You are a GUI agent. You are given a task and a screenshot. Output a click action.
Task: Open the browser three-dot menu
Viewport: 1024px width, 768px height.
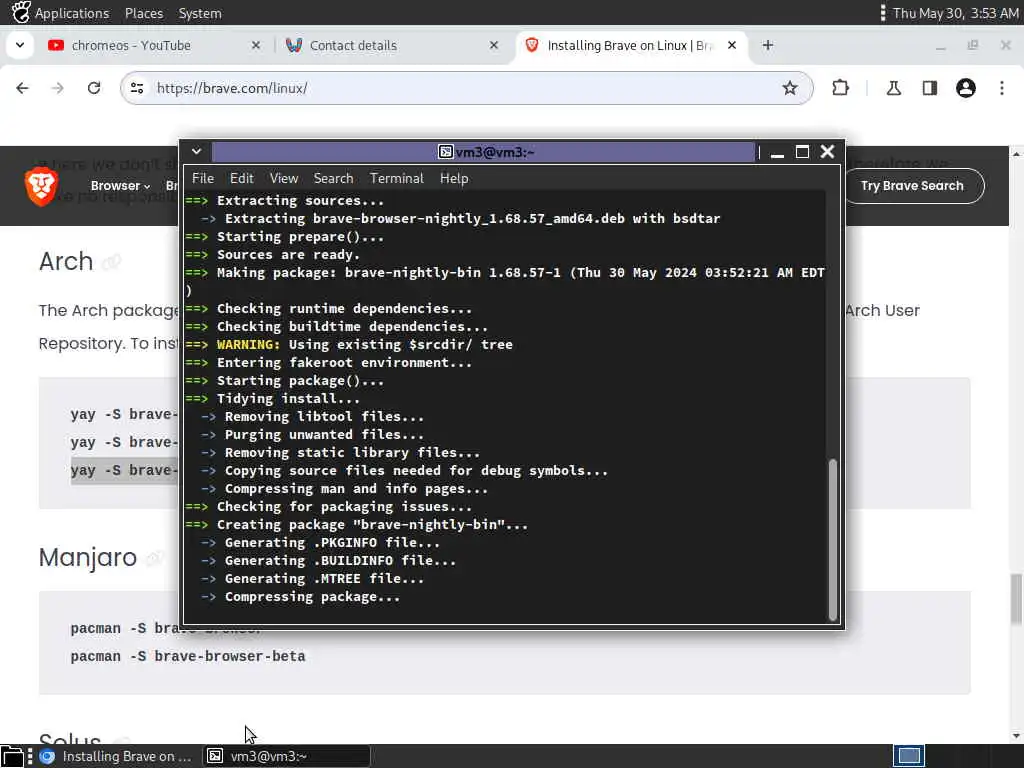pos(1002,88)
